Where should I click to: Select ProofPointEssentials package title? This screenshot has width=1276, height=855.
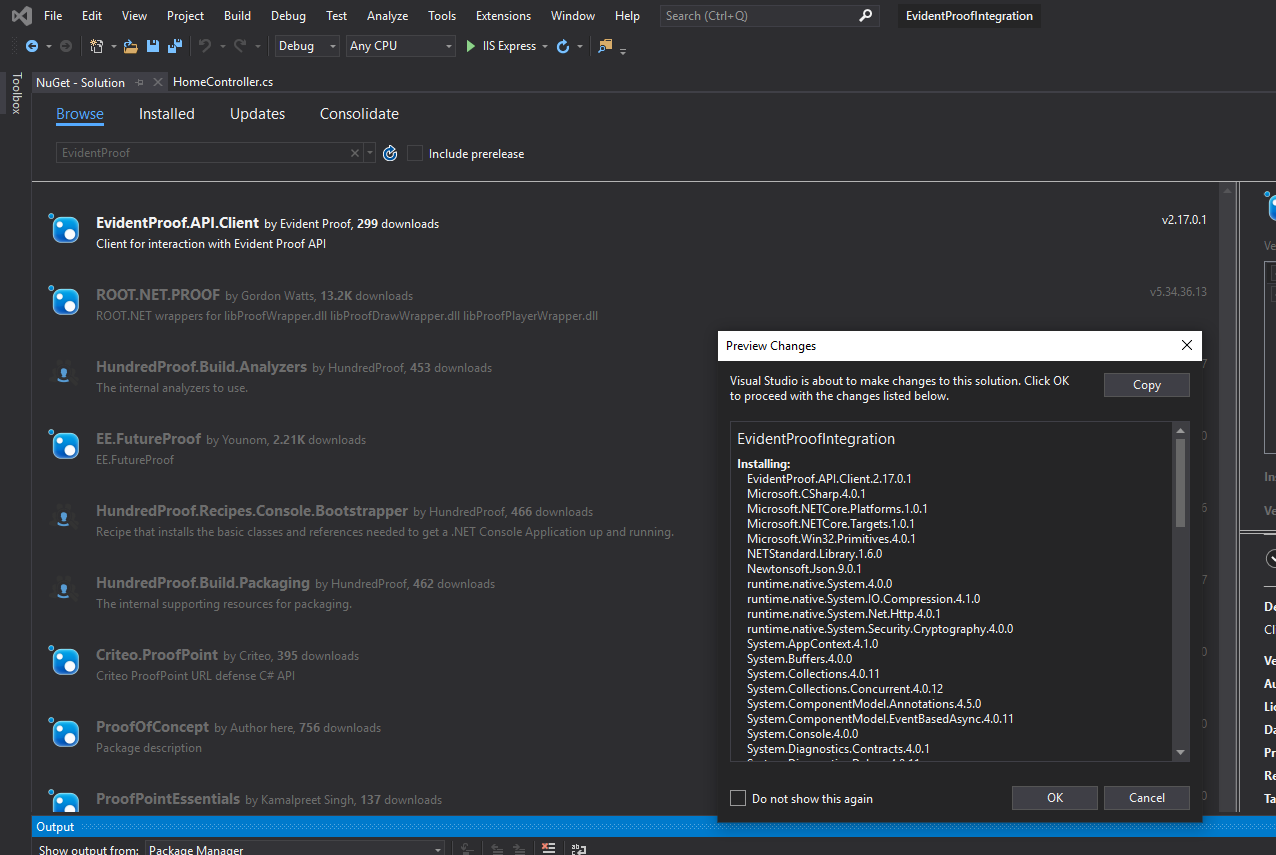(x=168, y=799)
